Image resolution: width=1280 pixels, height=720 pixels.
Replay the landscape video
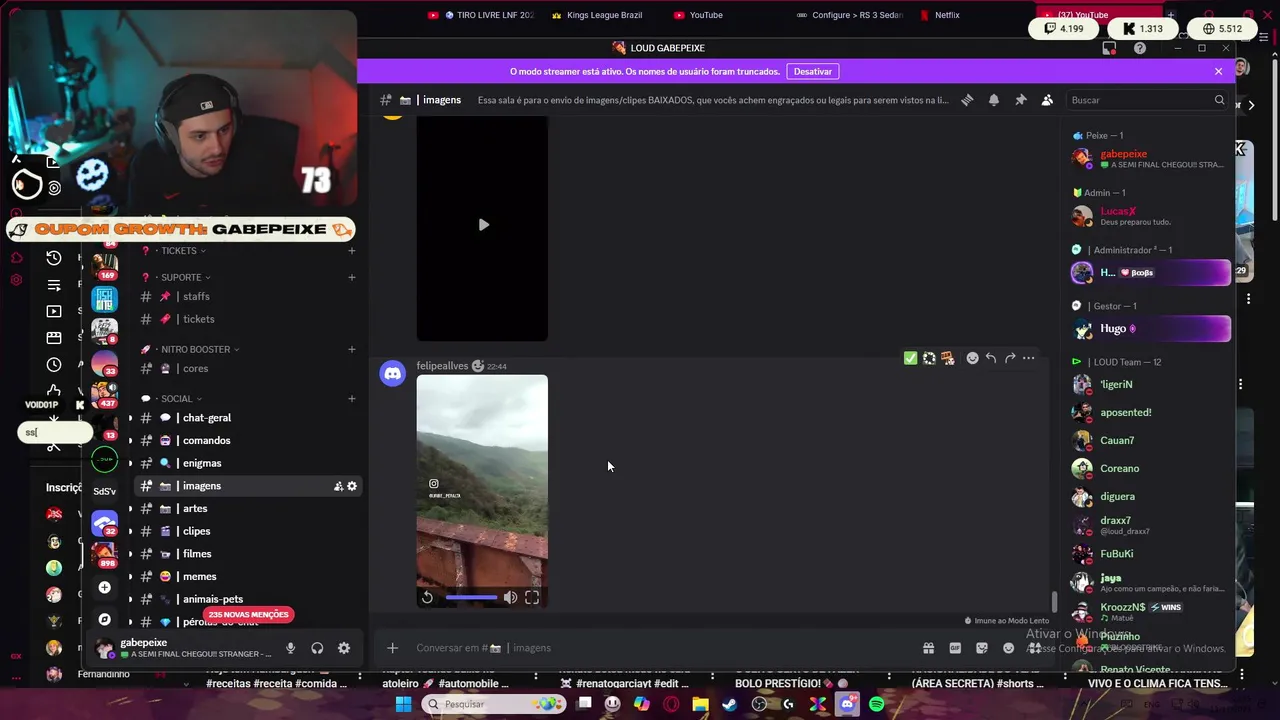(427, 597)
